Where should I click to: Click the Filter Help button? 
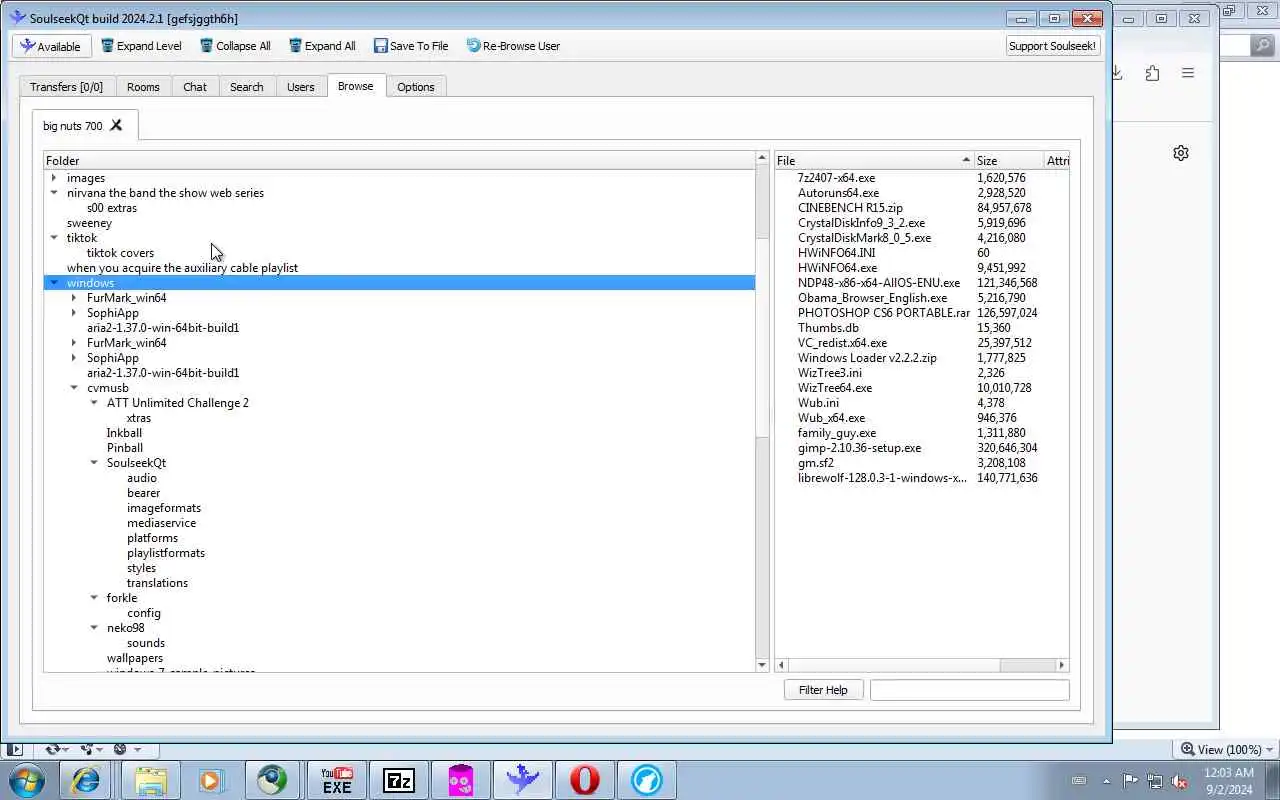[x=823, y=690]
